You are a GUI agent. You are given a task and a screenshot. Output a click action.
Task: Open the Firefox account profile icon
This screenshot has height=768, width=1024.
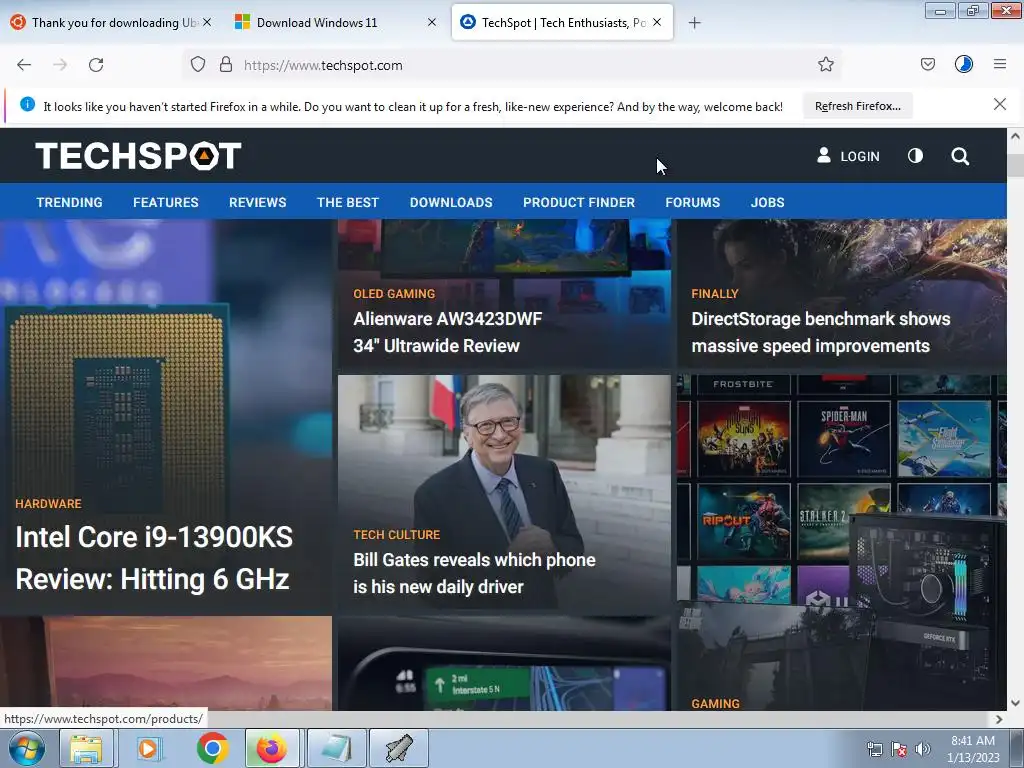[x=963, y=64]
